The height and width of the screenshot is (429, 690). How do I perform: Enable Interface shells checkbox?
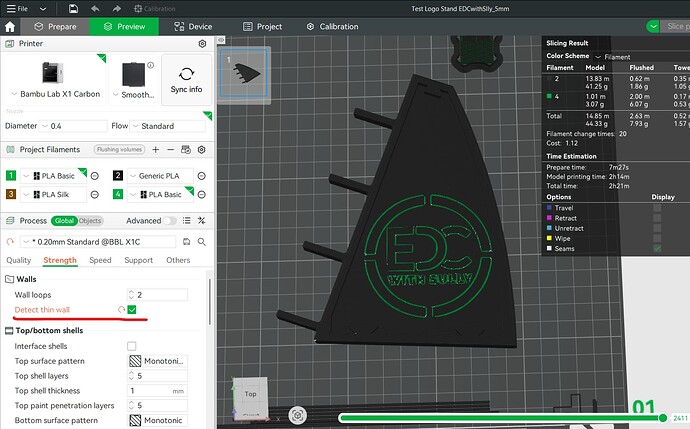132,346
